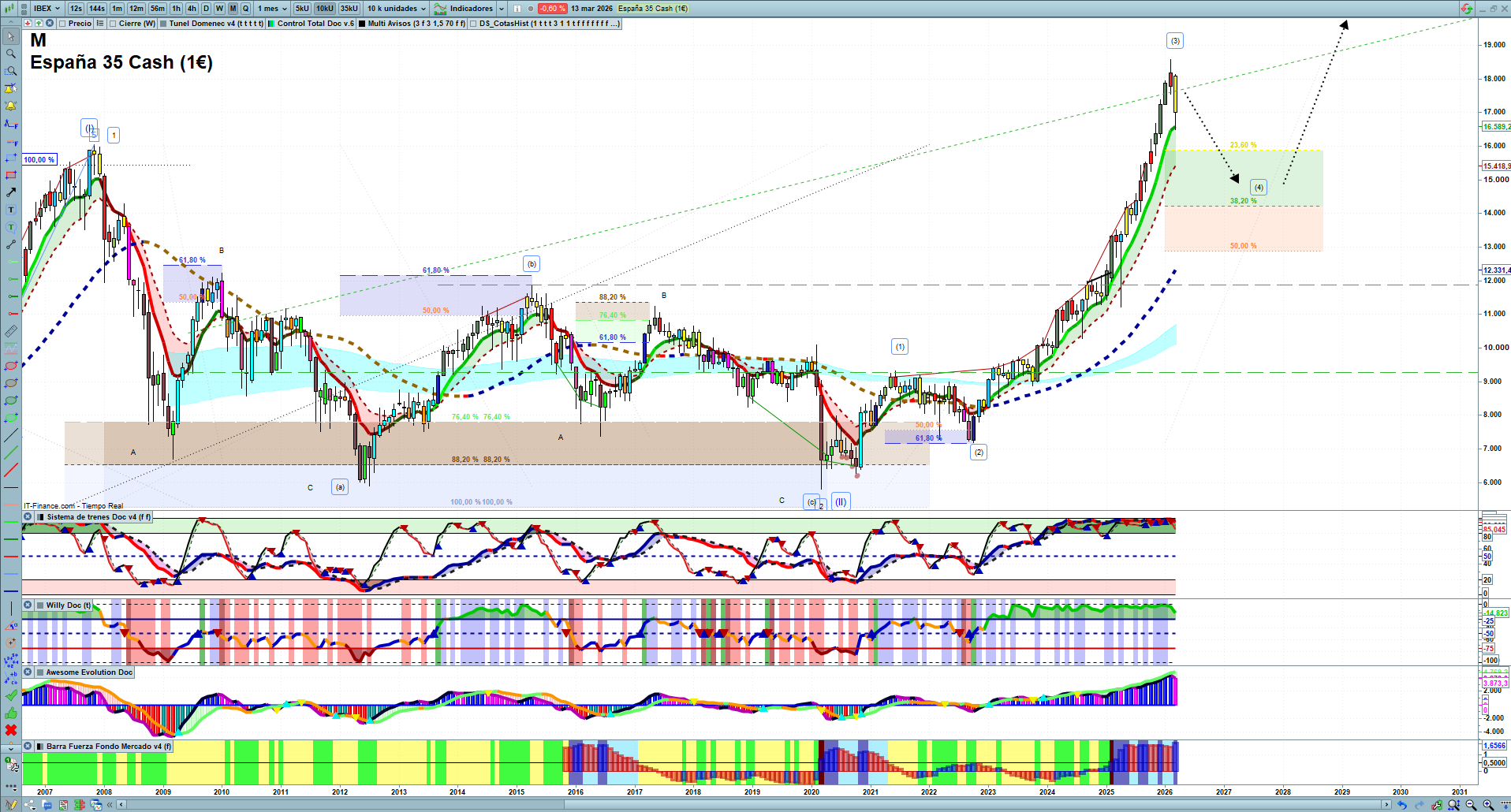
Task: Expand more drawing tools with down chevron
Action: (11, 747)
